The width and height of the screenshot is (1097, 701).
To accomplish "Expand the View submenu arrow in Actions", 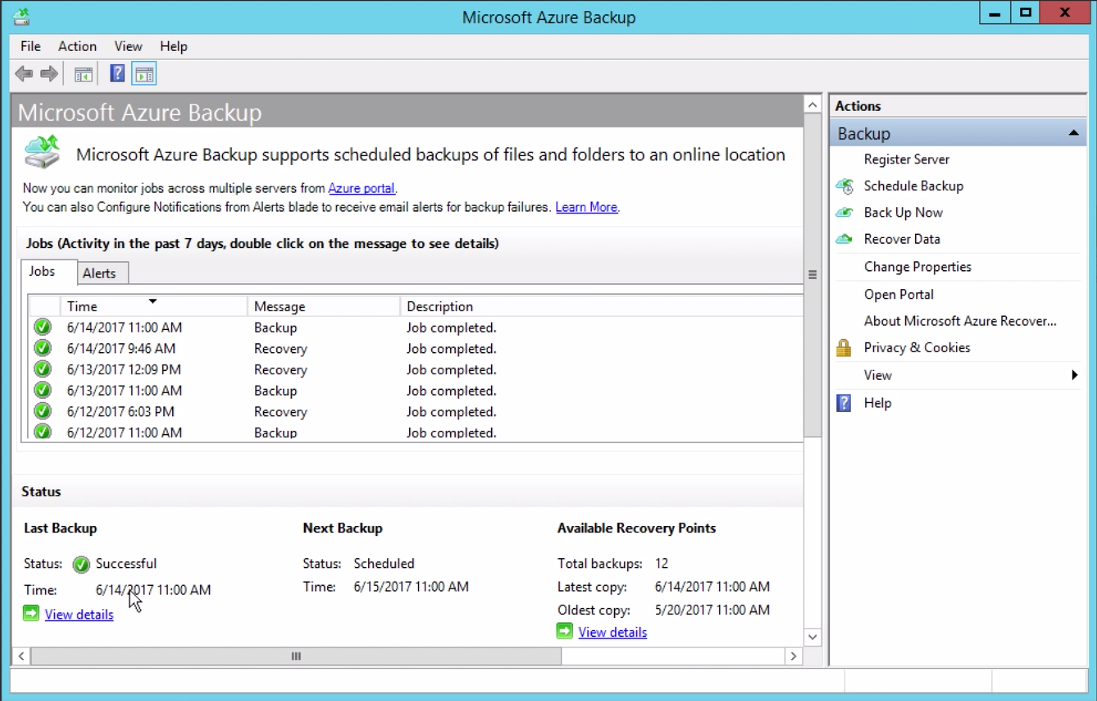I will (1075, 375).
